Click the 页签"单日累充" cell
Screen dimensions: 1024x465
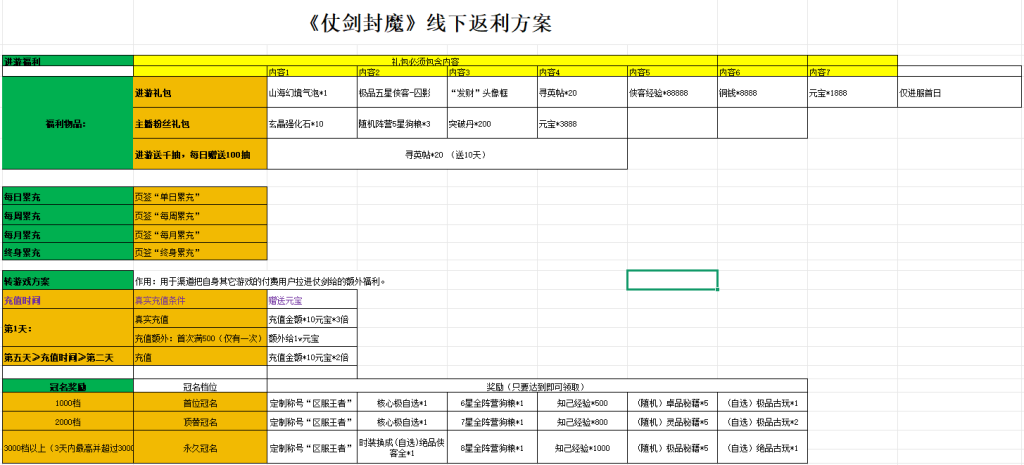point(200,197)
